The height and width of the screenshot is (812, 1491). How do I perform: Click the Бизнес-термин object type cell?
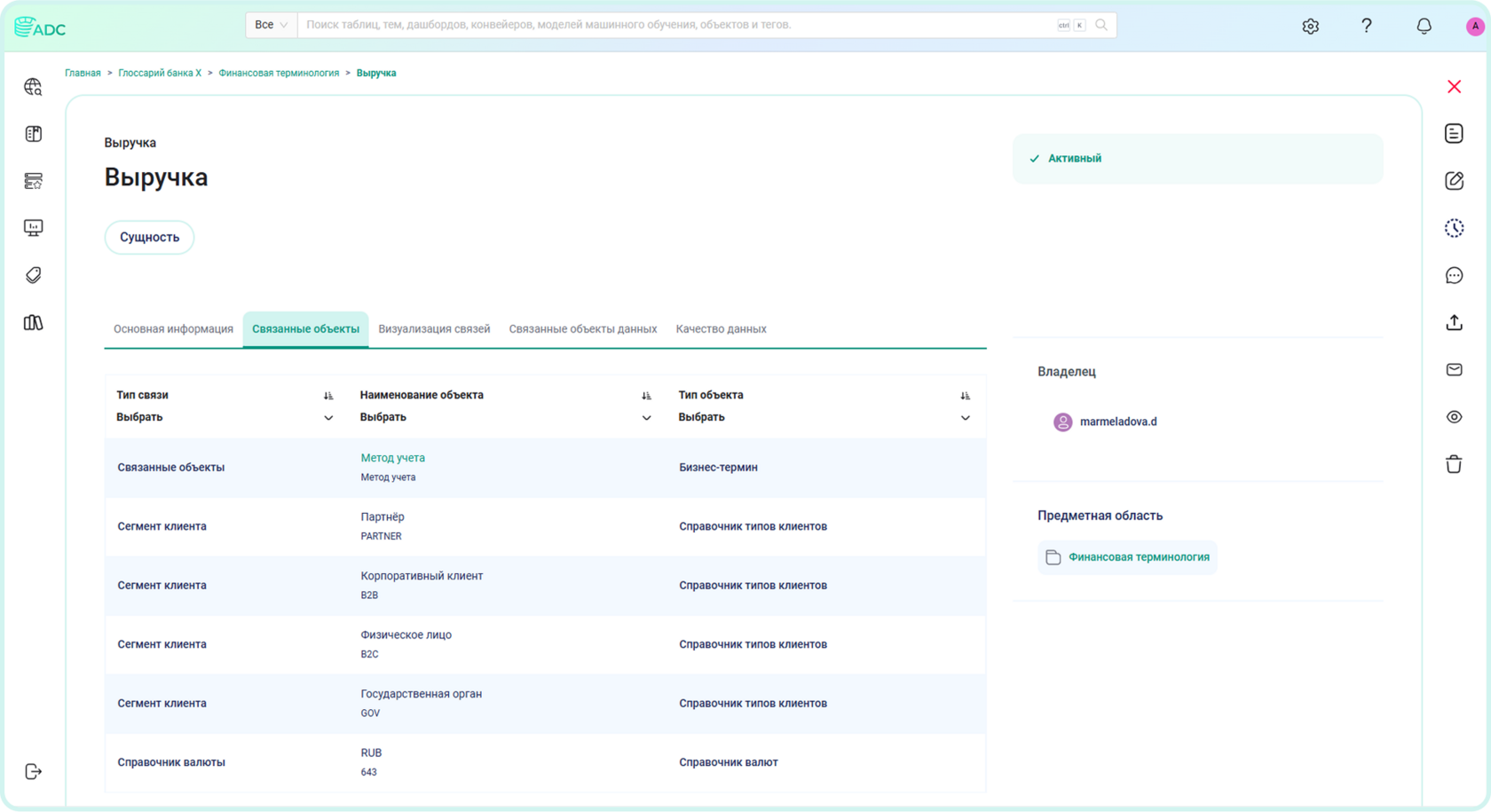tap(718, 468)
